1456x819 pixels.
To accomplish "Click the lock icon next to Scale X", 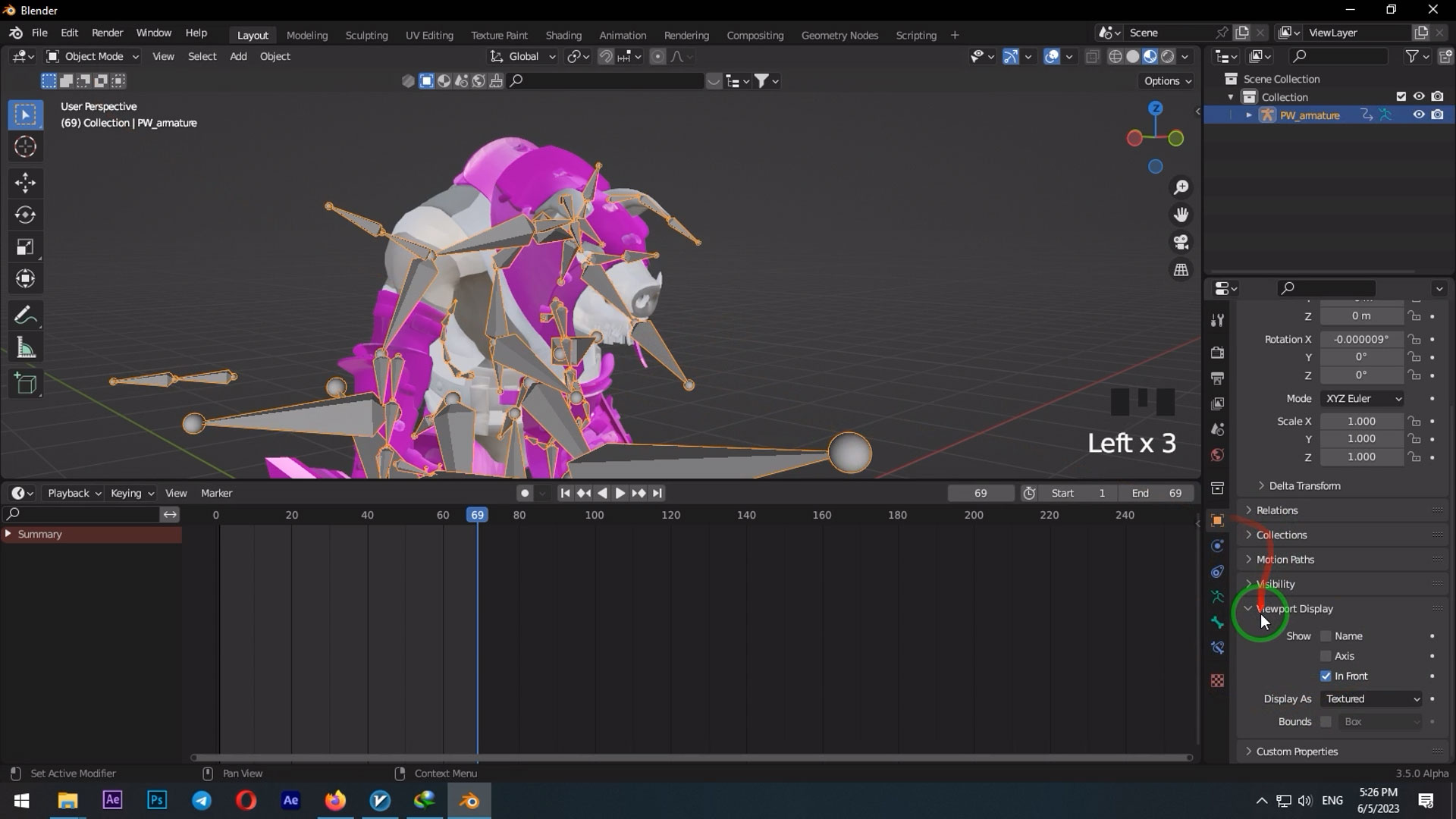I will tap(1414, 421).
